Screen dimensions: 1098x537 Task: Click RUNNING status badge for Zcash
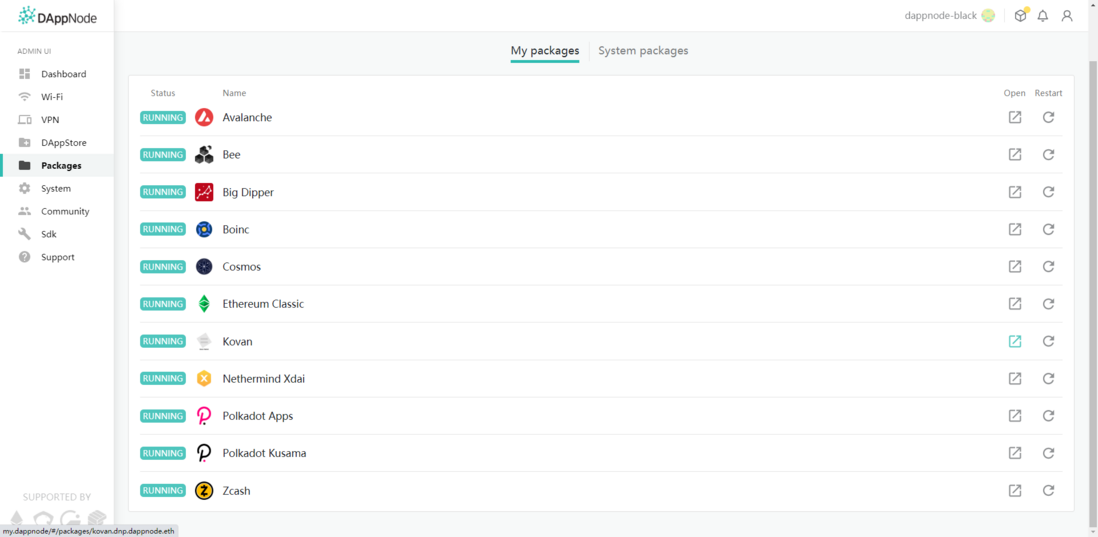[163, 490]
